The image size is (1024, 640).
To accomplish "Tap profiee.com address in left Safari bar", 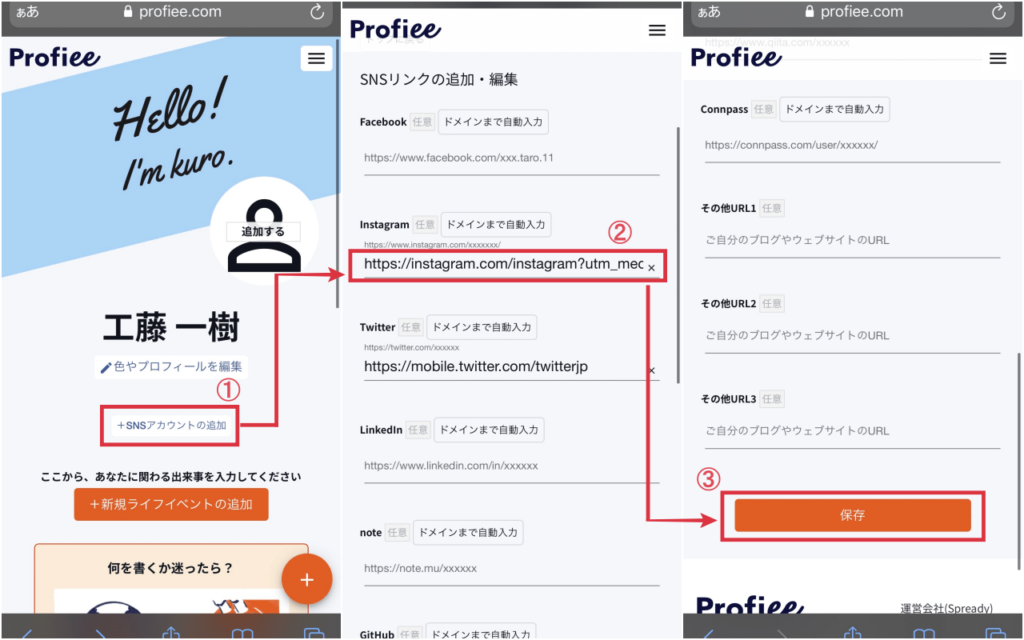I will point(172,12).
